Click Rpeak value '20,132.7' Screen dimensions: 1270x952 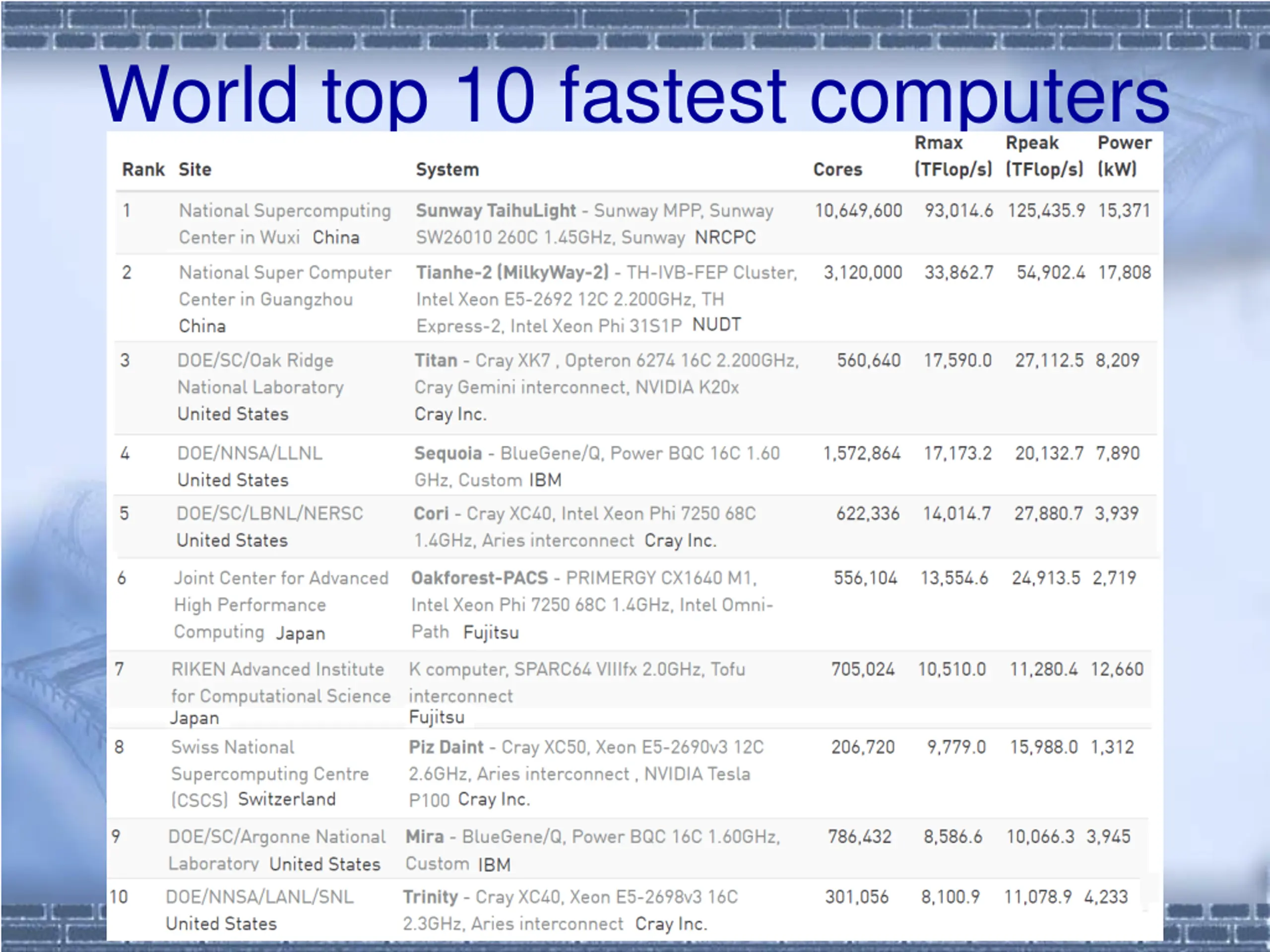click(x=1050, y=453)
